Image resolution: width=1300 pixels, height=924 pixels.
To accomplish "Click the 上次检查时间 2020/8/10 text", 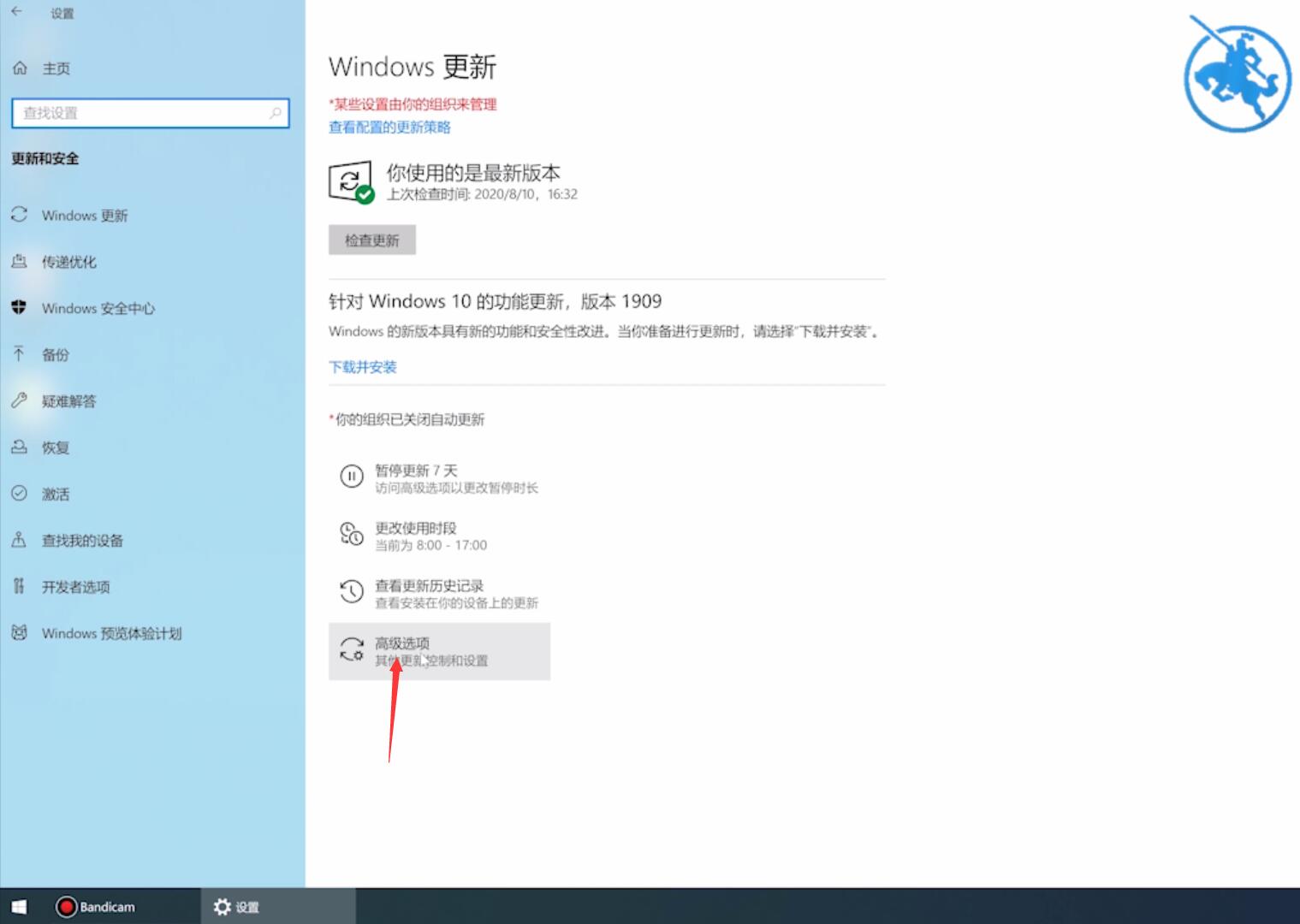I will [x=482, y=194].
